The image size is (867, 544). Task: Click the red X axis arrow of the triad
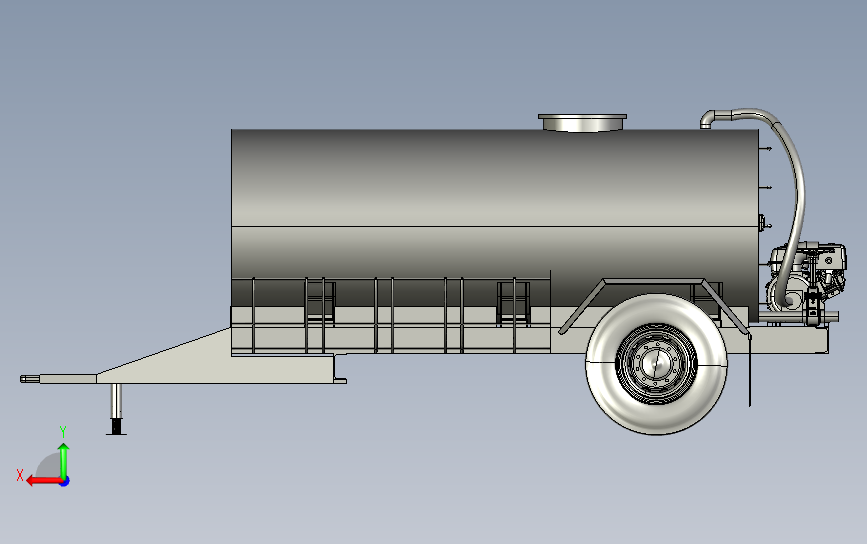tap(44, 481)
